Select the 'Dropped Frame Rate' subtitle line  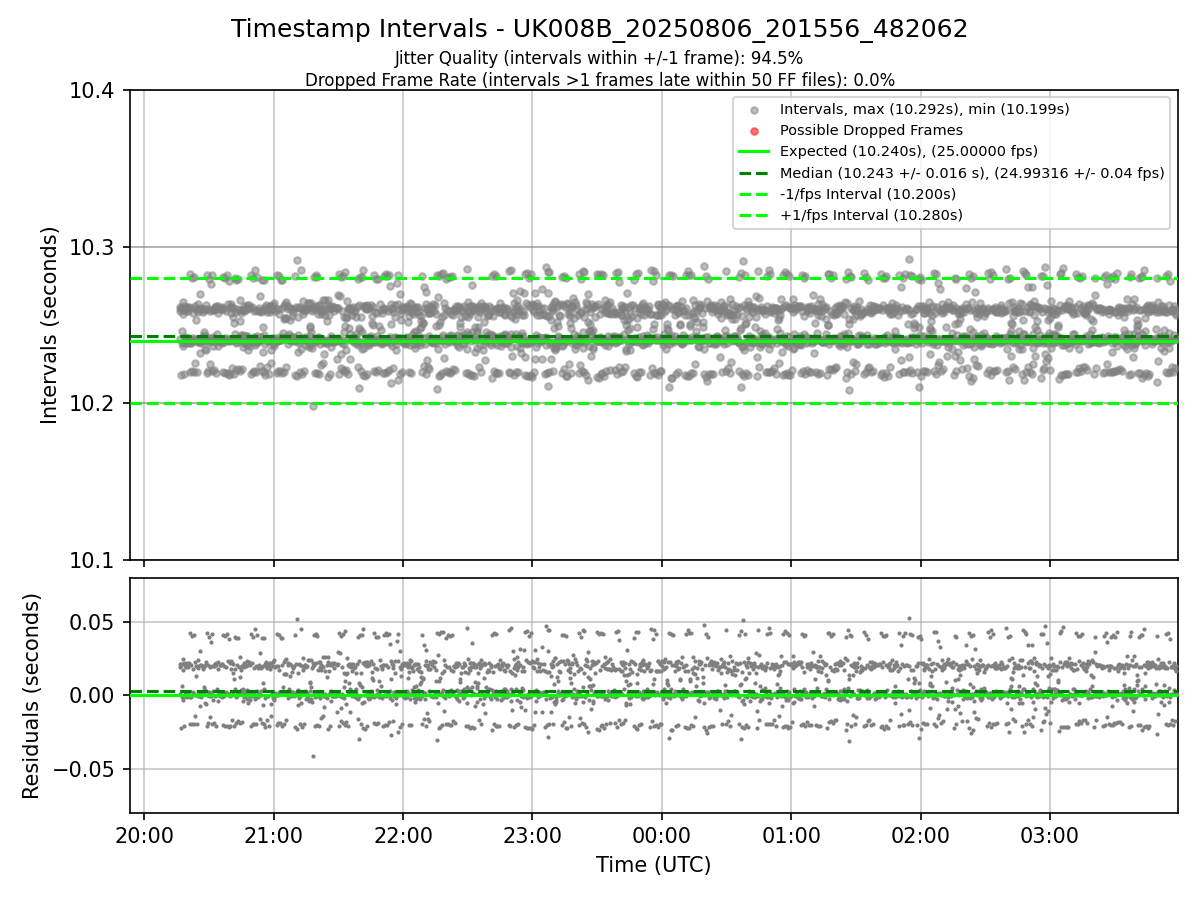599,80
